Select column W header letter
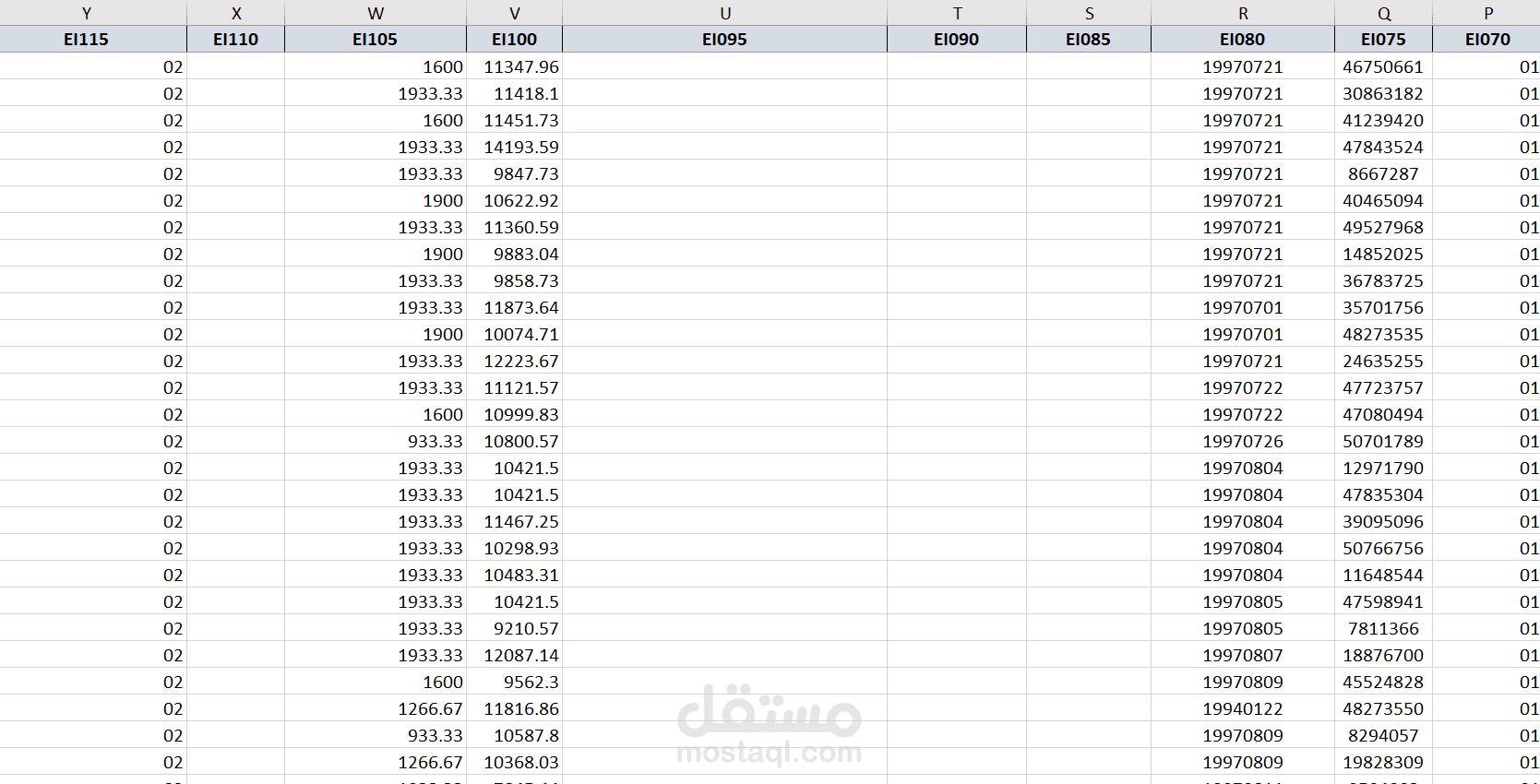The width and height of the screenshot is (1540, 784). point(376,13)
